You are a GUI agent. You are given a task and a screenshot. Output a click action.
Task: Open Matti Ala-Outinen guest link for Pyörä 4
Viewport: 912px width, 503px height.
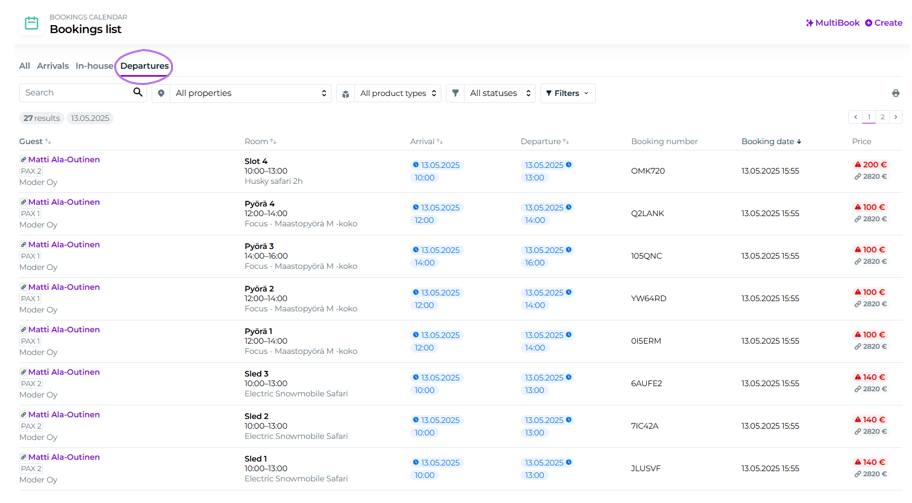click(x=64, y=202)
